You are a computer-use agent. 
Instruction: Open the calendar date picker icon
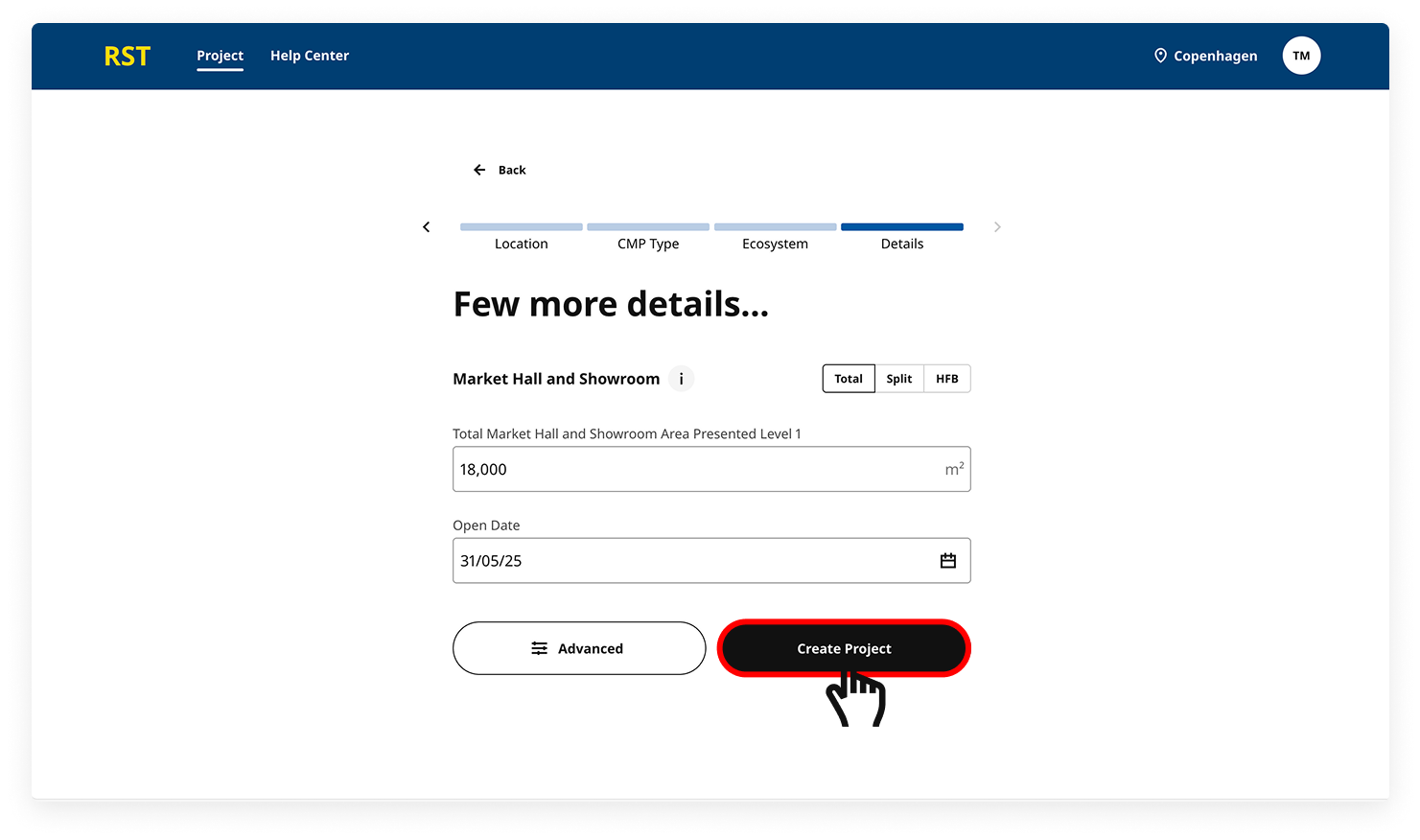947,561
